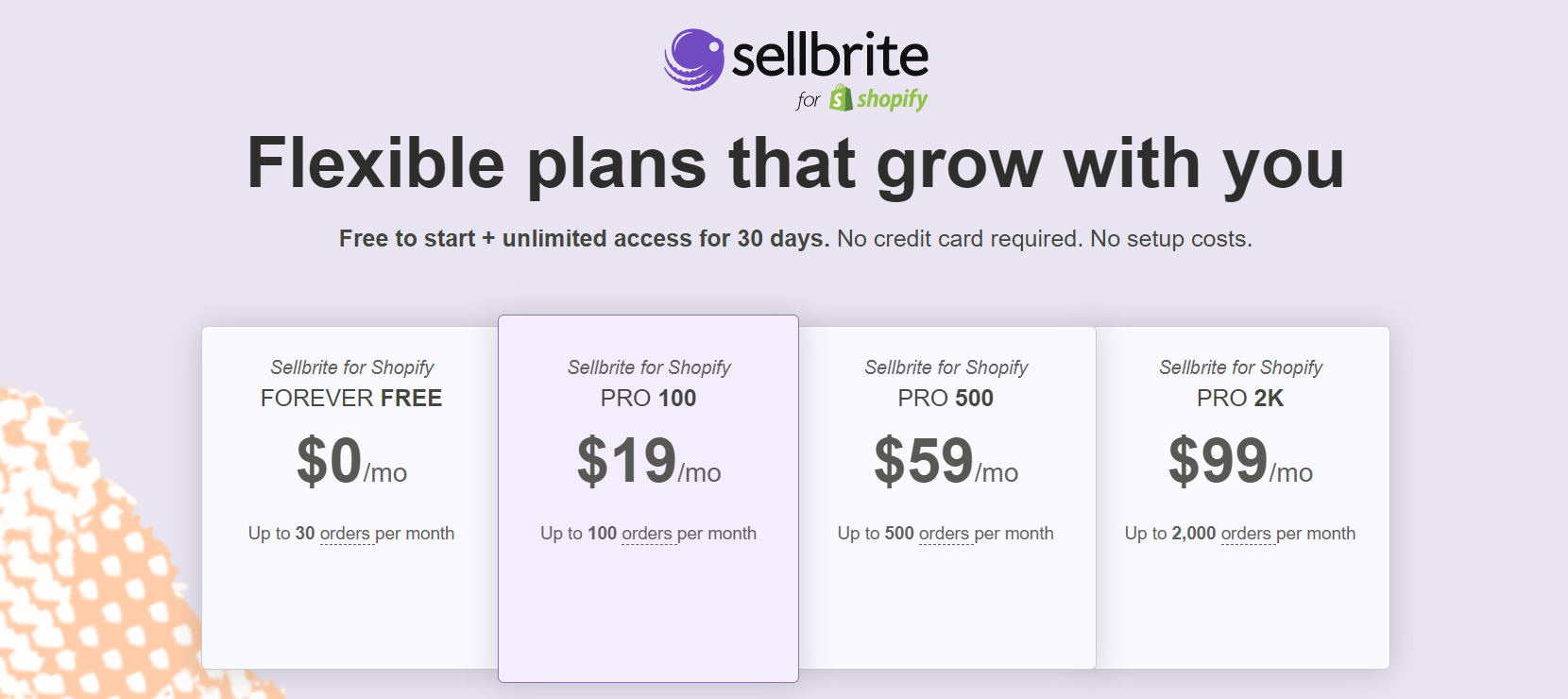
Task: Click the sellbrite wordmark text
Action: (x=830, y=56)
